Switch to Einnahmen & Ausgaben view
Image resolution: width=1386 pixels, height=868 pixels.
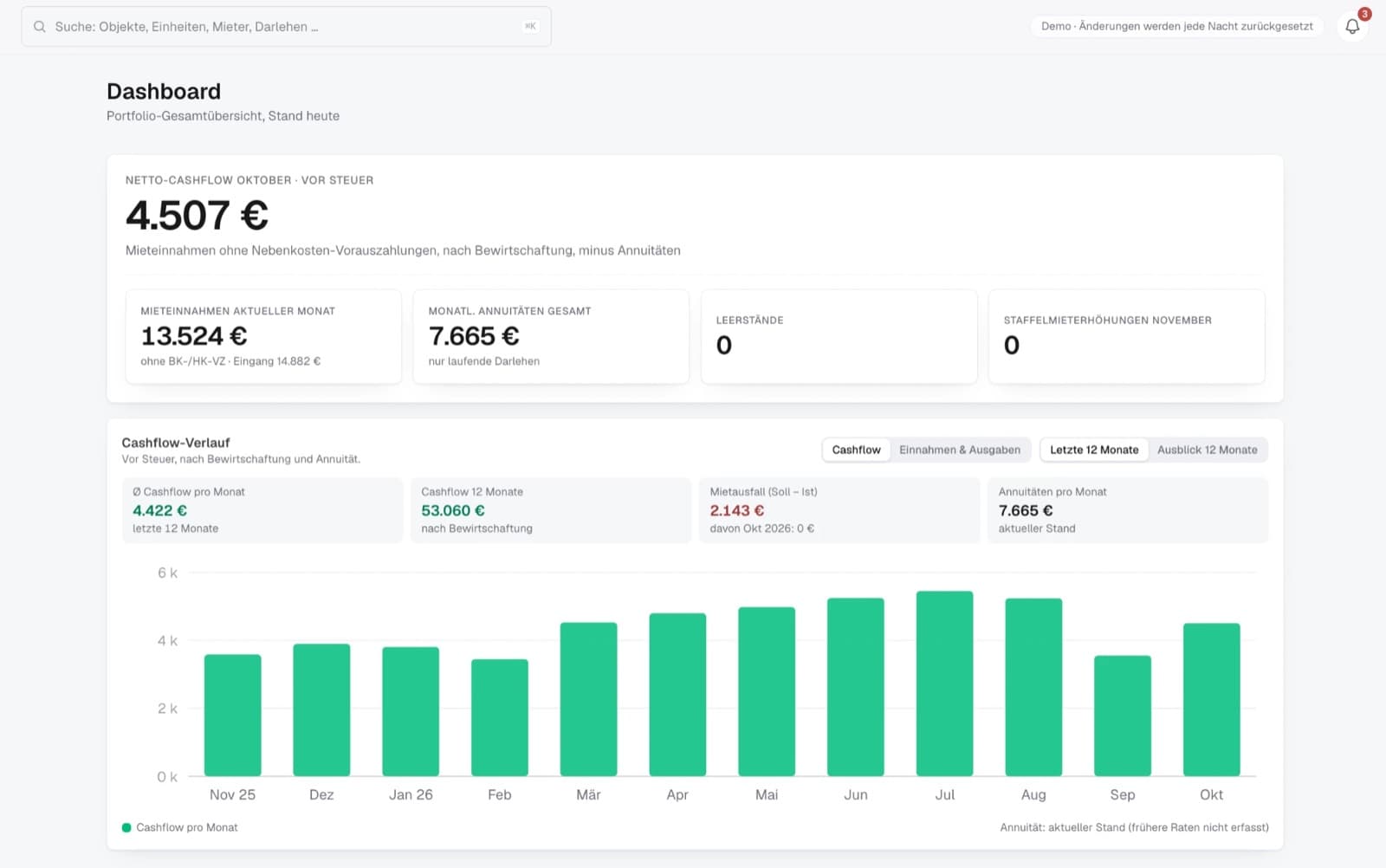[960, 450]
